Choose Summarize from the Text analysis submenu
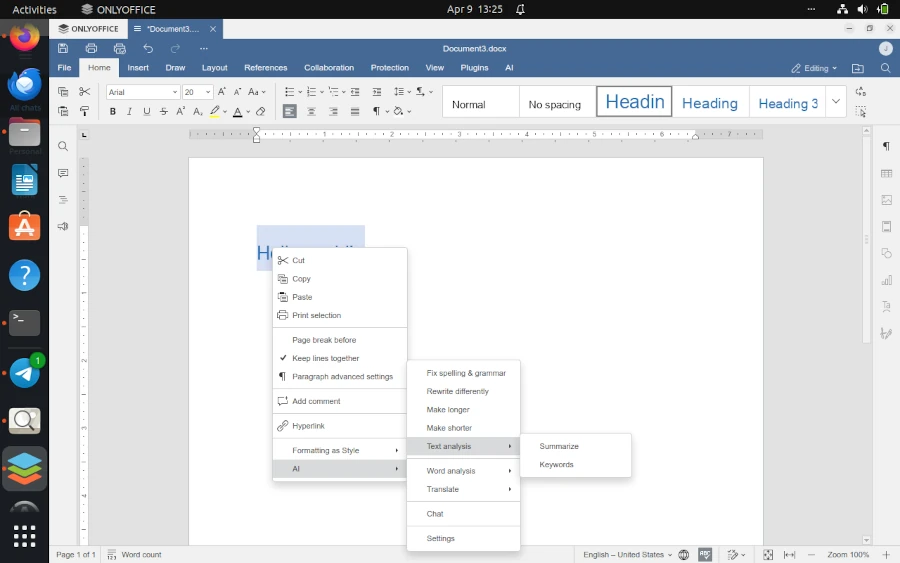 click(x=559, y=446)
